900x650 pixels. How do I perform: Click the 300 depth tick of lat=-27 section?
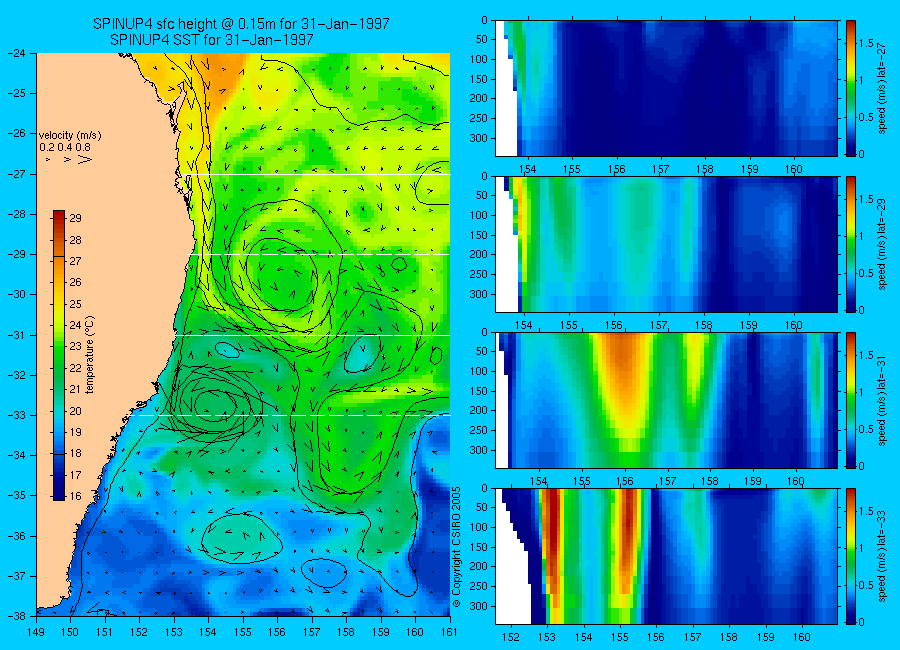pos(479,138)
